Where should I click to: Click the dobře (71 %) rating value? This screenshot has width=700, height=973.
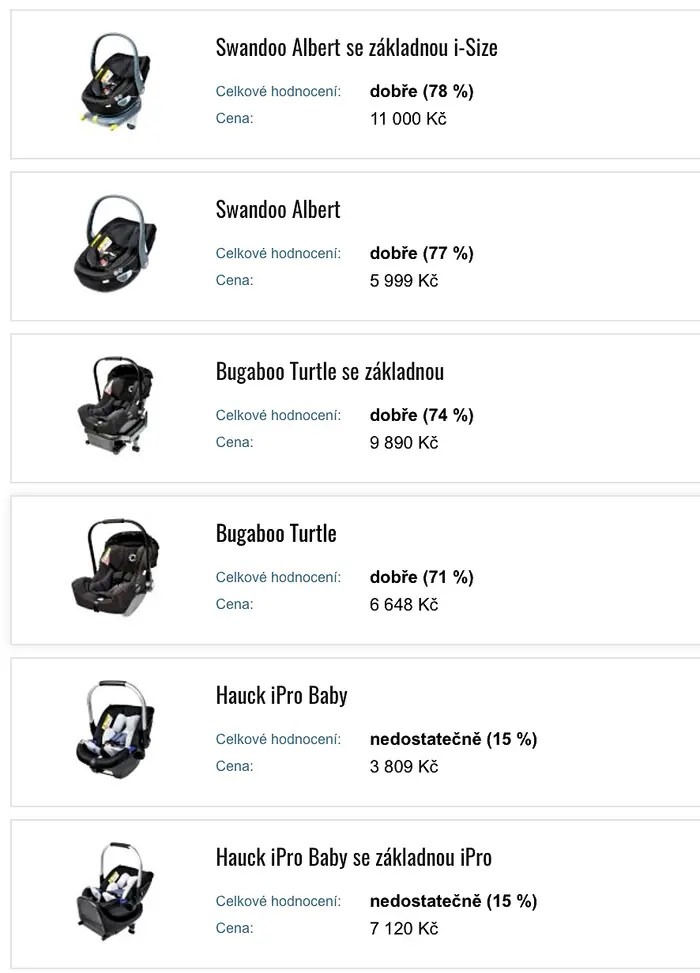coord(421,577)
